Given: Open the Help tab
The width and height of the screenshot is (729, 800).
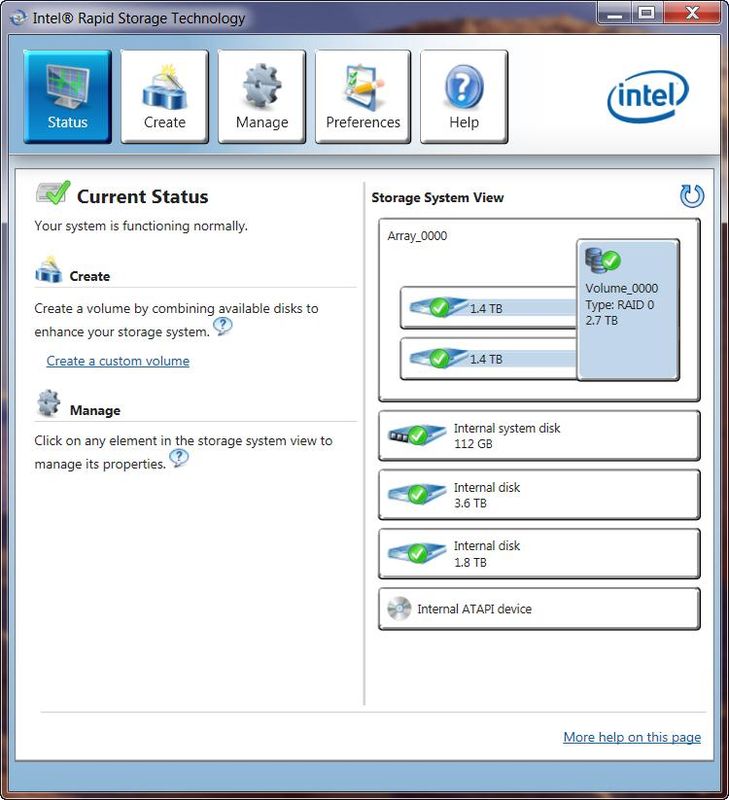Looking at the screenshot, I should coord(464,96).
